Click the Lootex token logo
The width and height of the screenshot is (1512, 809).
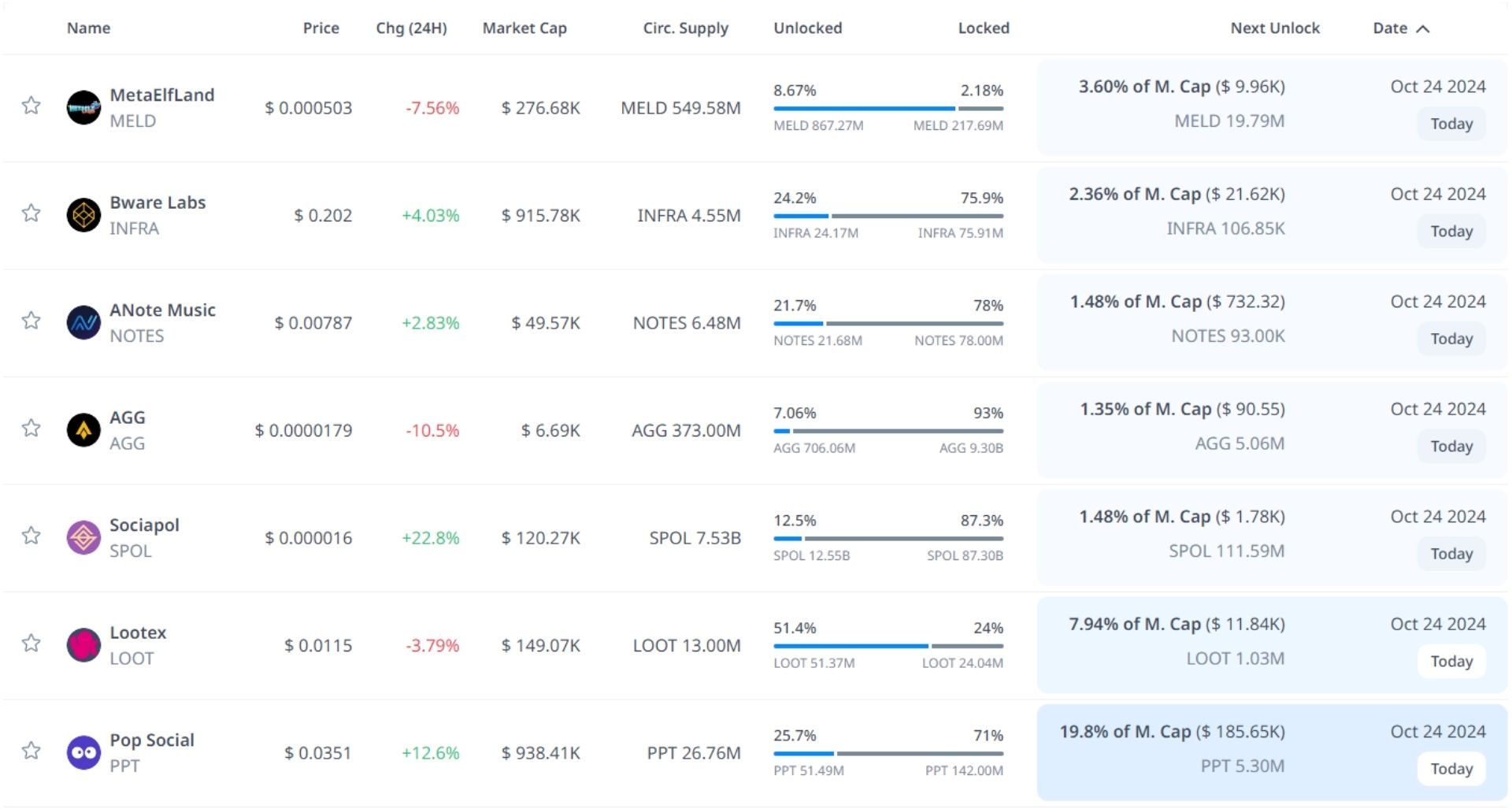click(x=83, y=645)
